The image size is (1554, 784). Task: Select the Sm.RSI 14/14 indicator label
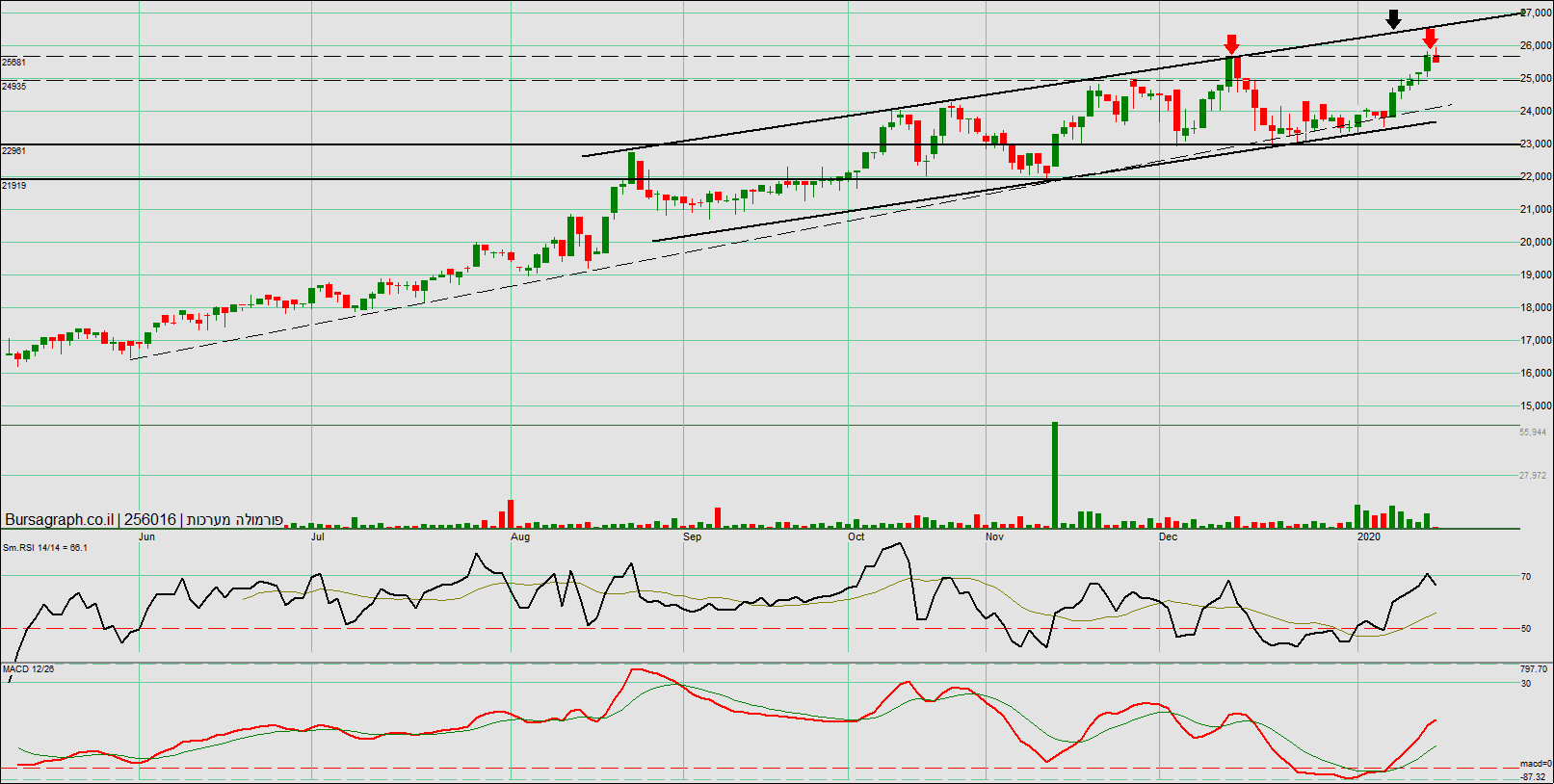point(44,548)
